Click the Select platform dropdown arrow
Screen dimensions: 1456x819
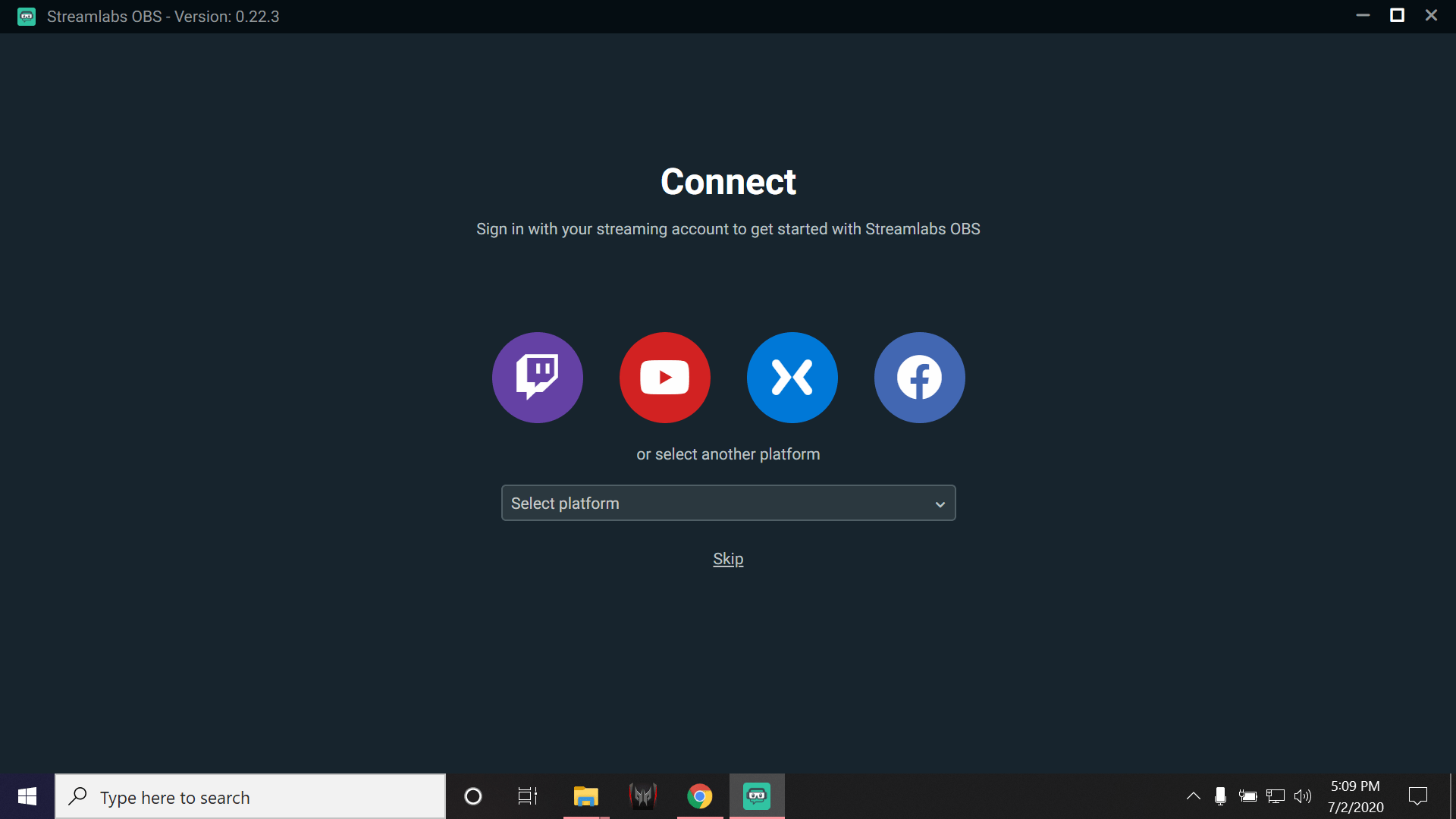(938, 503)
